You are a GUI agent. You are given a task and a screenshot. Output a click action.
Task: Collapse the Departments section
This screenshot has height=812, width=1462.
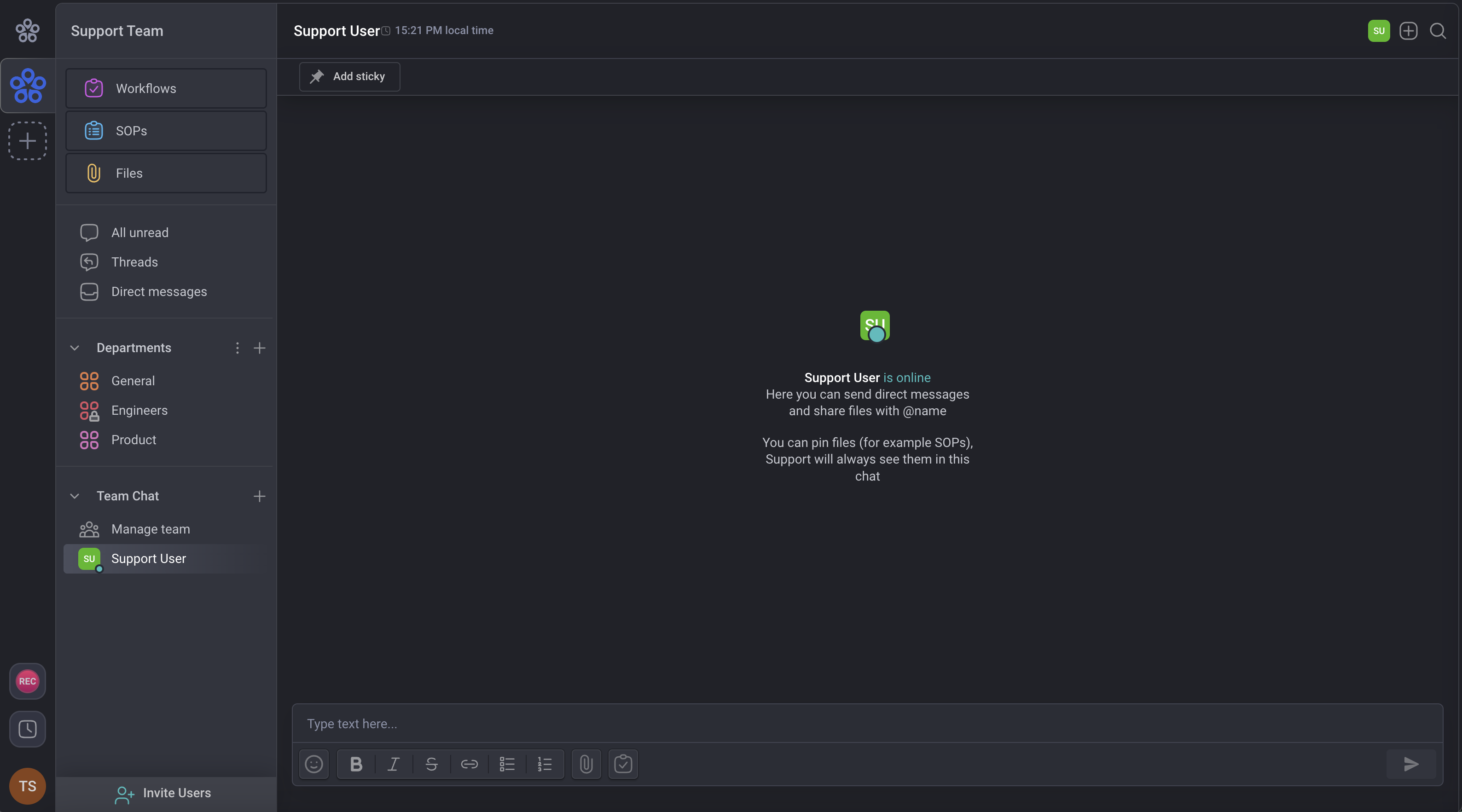(x=75, y=348)
